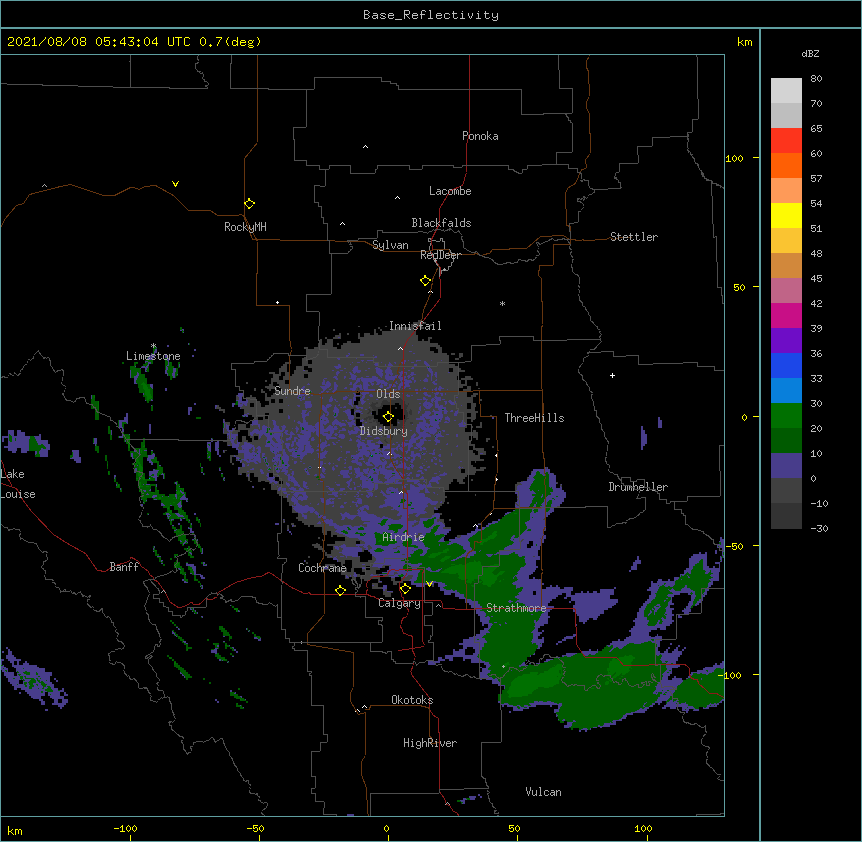Viewport: 862px width, 842px height.
Task: Click the Olds town label
Action: click(x=388, y=394)
